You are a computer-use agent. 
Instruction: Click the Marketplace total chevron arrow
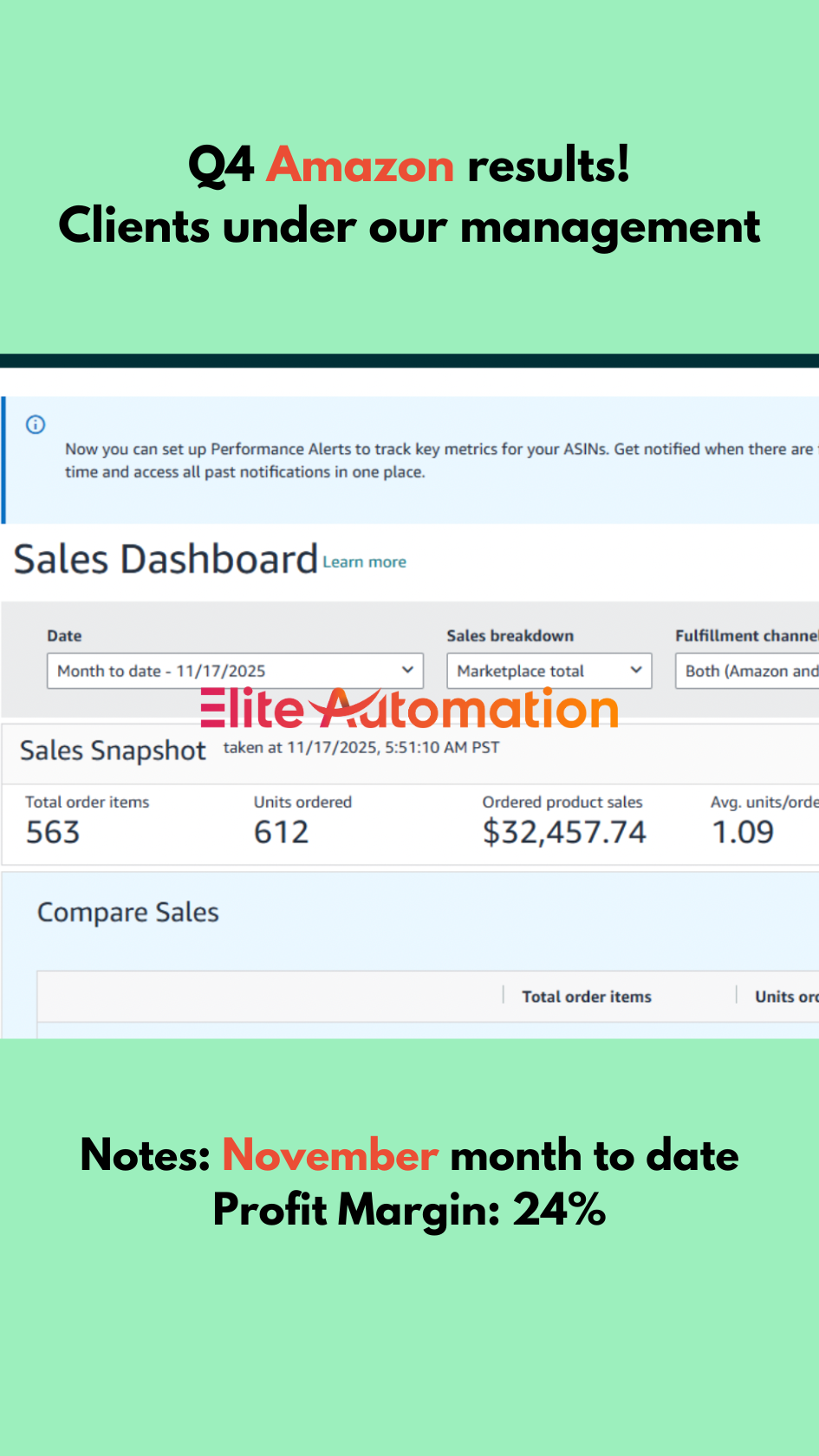[635, 670]
